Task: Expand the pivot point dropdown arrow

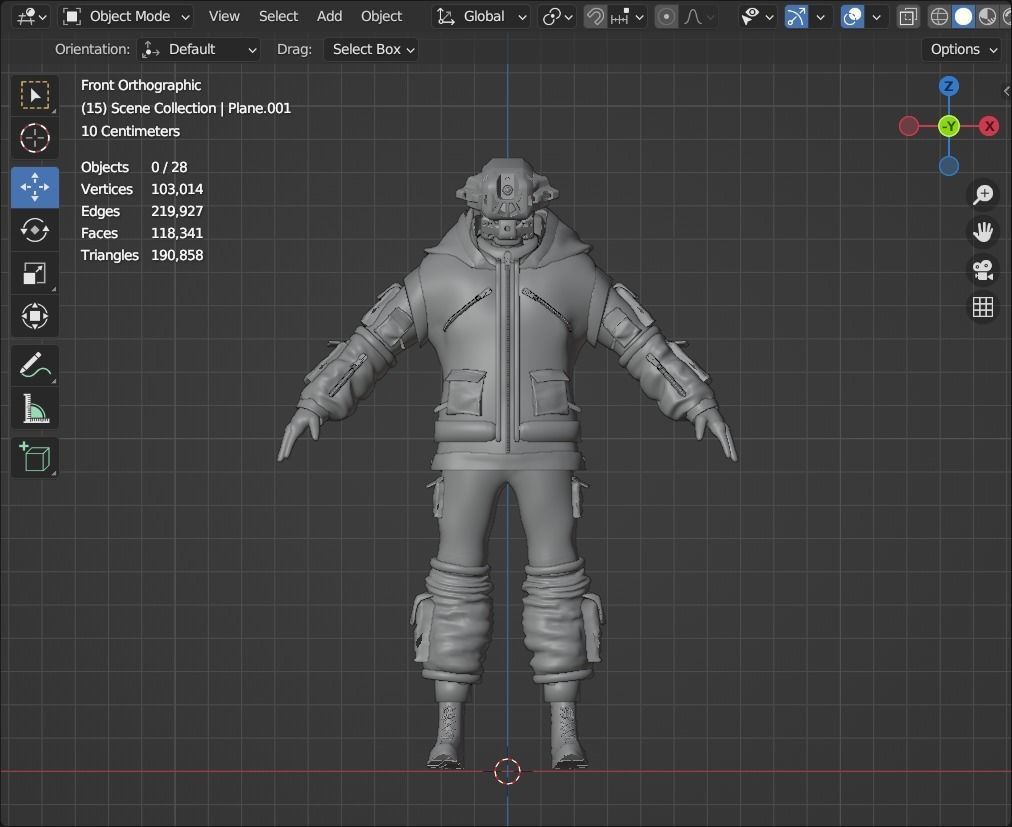Action: pos(569,17)
